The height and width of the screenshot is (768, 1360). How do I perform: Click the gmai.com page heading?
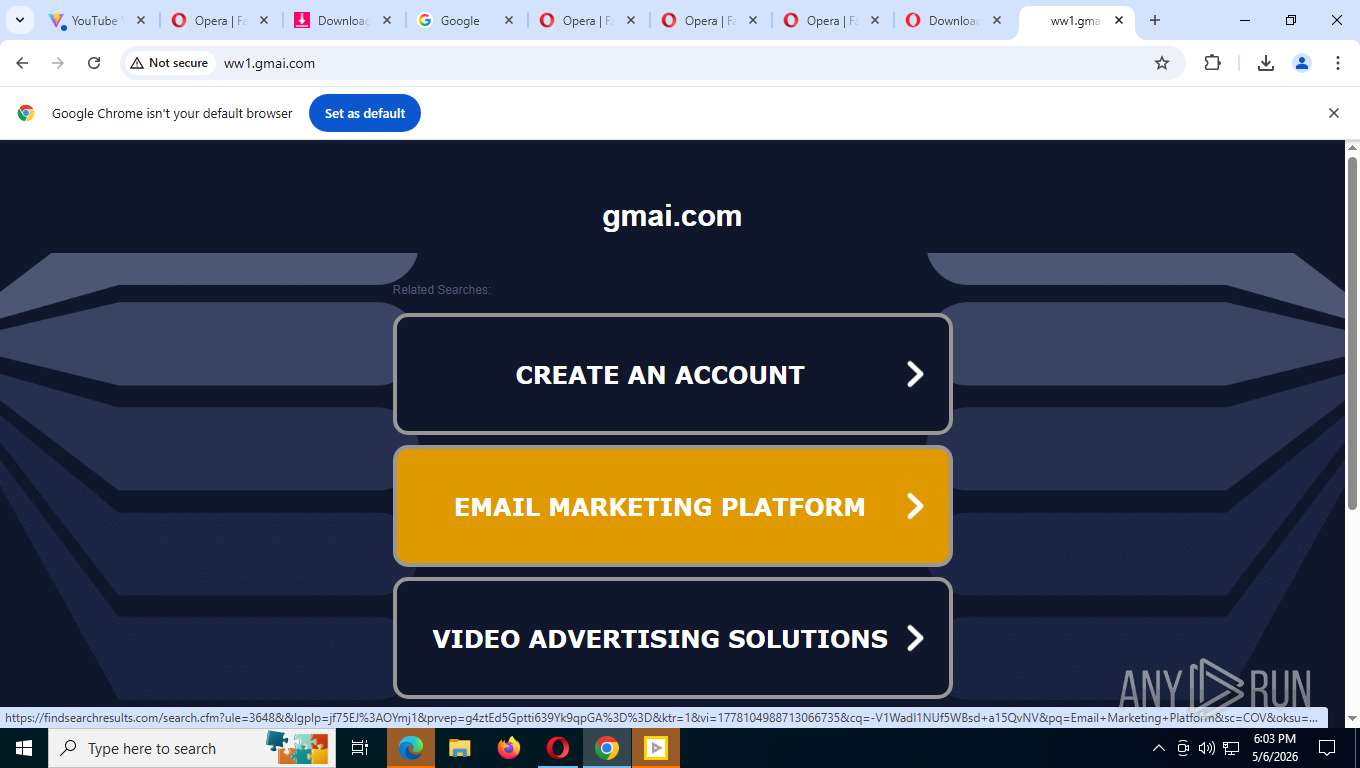(672, 216)
